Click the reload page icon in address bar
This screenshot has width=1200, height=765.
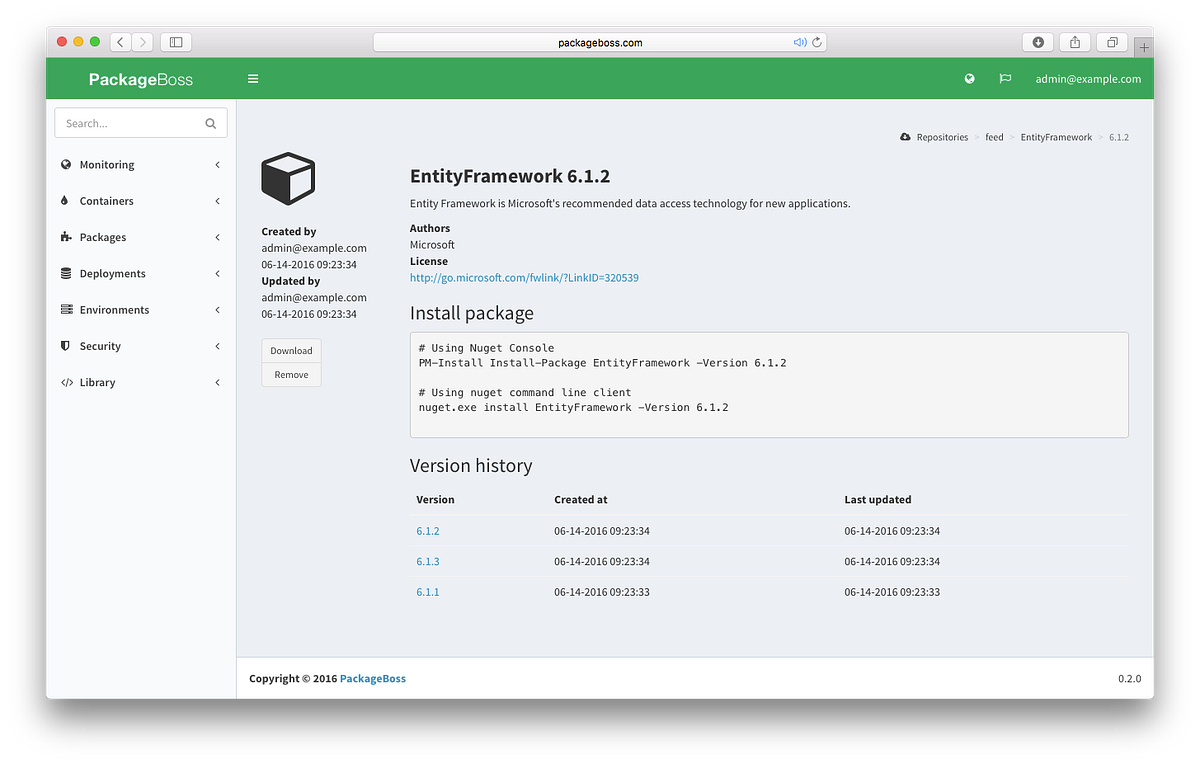817,42
